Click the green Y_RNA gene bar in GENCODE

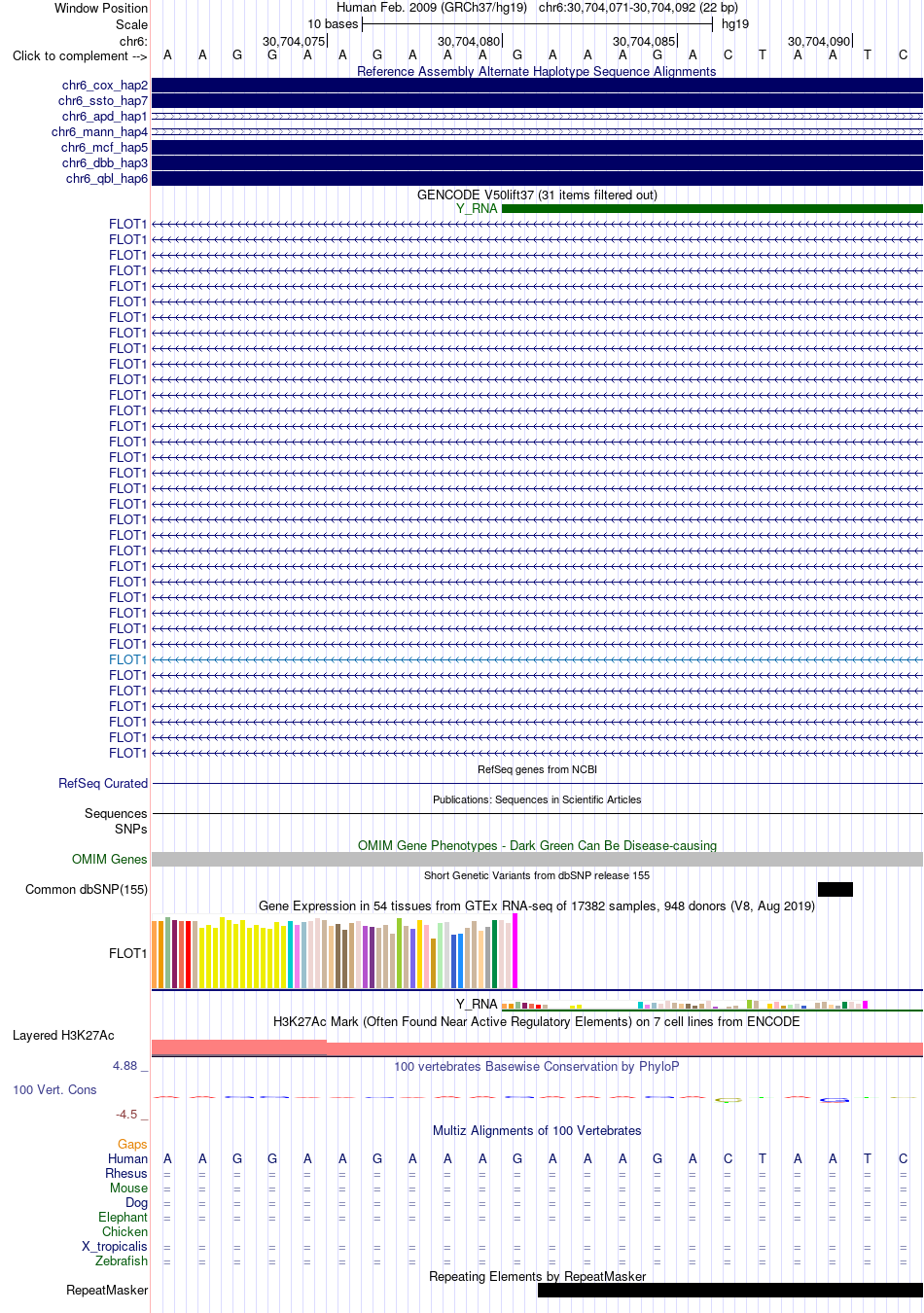[712, 208]
